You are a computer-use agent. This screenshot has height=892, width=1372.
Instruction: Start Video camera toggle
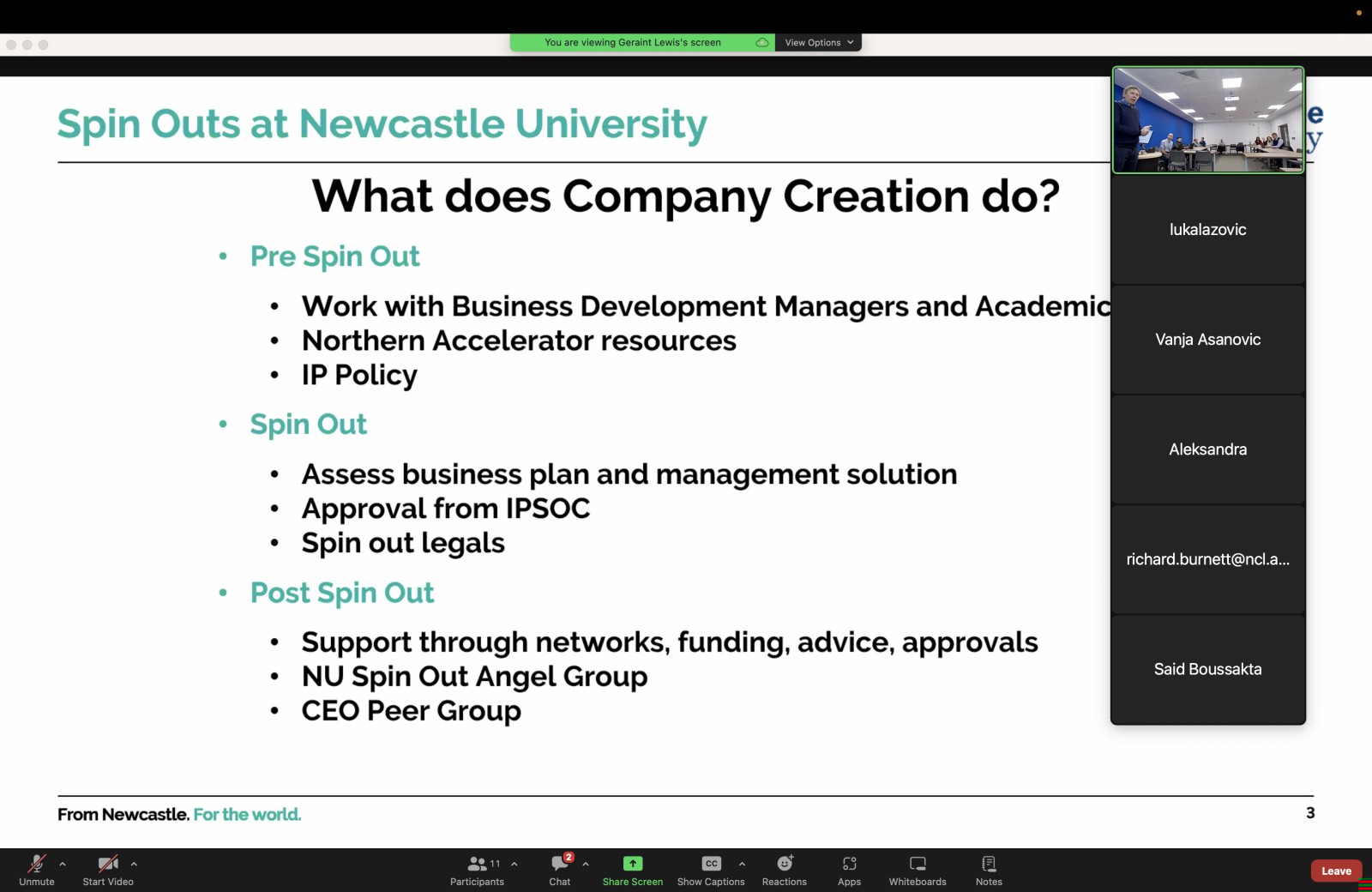[108, 870]
